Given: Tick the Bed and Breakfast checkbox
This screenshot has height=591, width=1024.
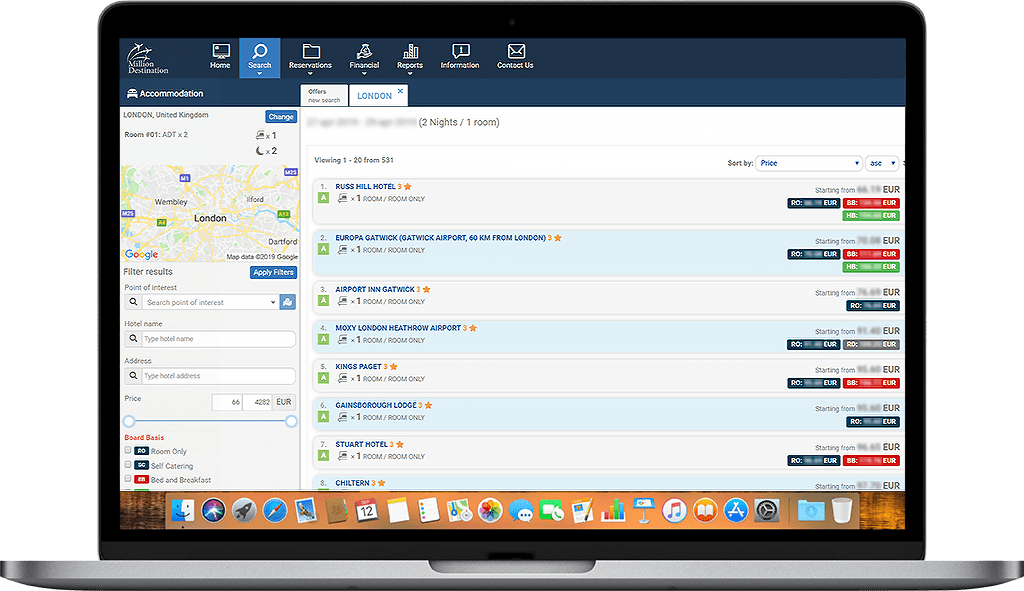Looking at the screenshot, I should pyautogui.click(x=128, y=479).
